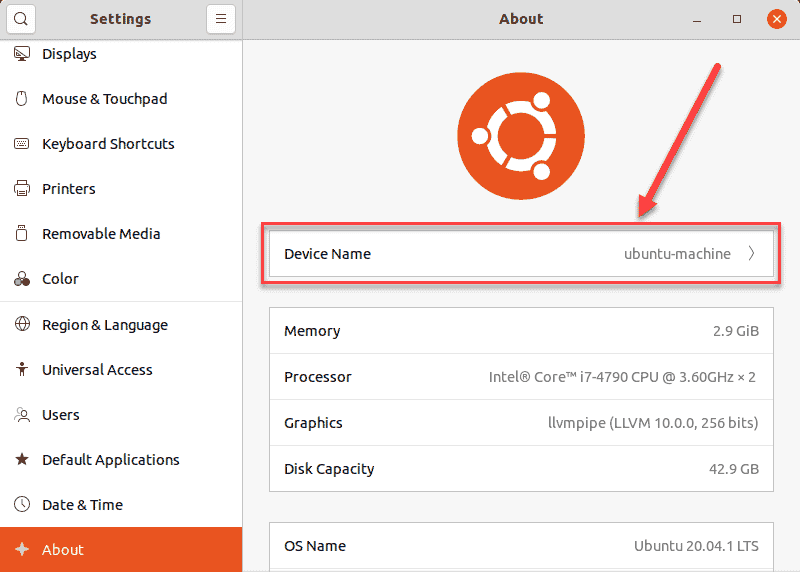Open the settings search button

21,19
